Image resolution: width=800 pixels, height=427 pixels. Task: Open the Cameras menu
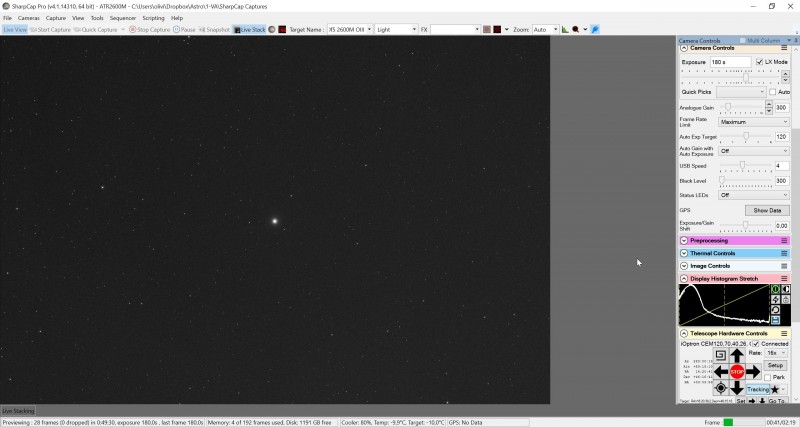[29, 18]
